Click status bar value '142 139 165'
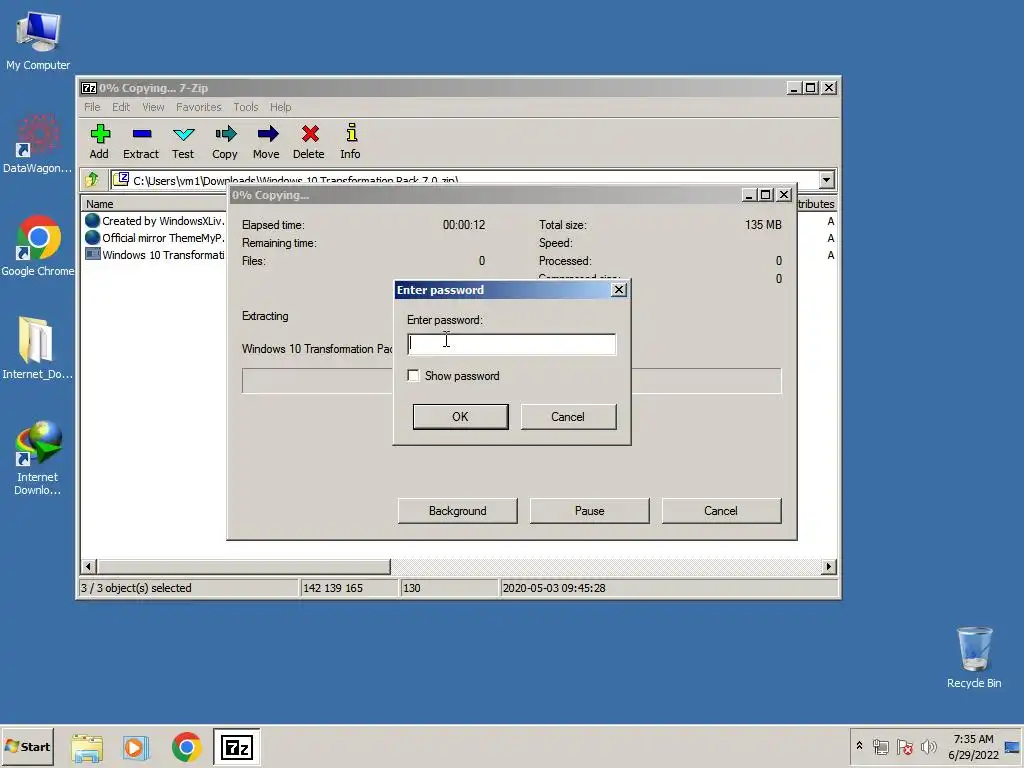 tap(333, 588)
